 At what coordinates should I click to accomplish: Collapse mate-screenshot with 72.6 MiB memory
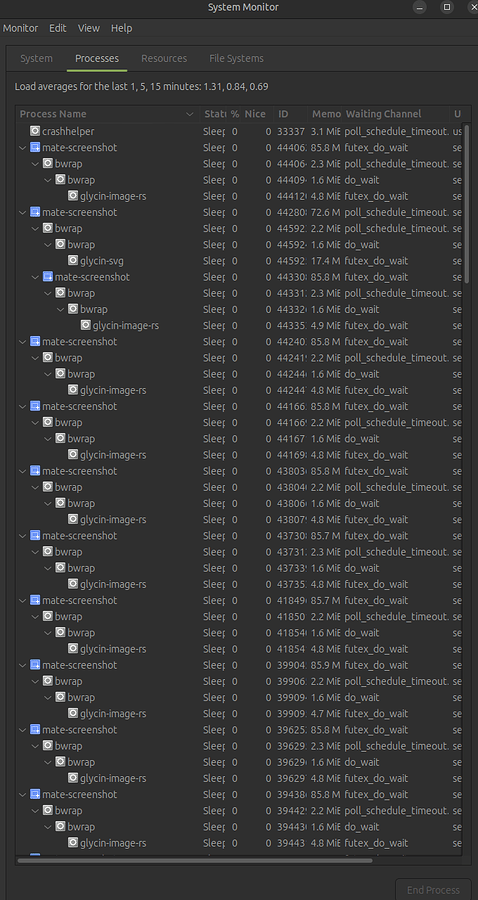22,212
